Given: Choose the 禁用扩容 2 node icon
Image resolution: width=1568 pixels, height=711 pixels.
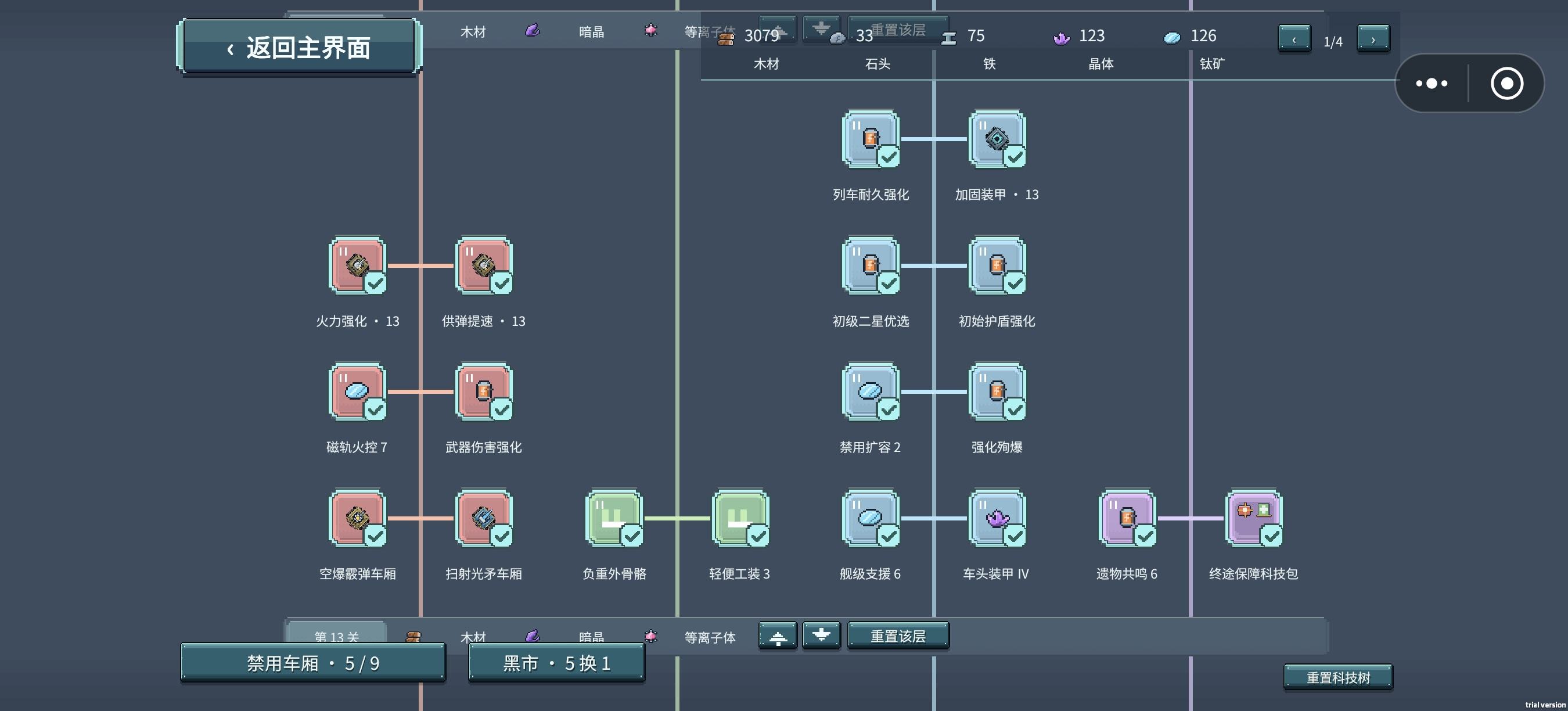Looking at the screenshot, I should [x=871, y=392].
